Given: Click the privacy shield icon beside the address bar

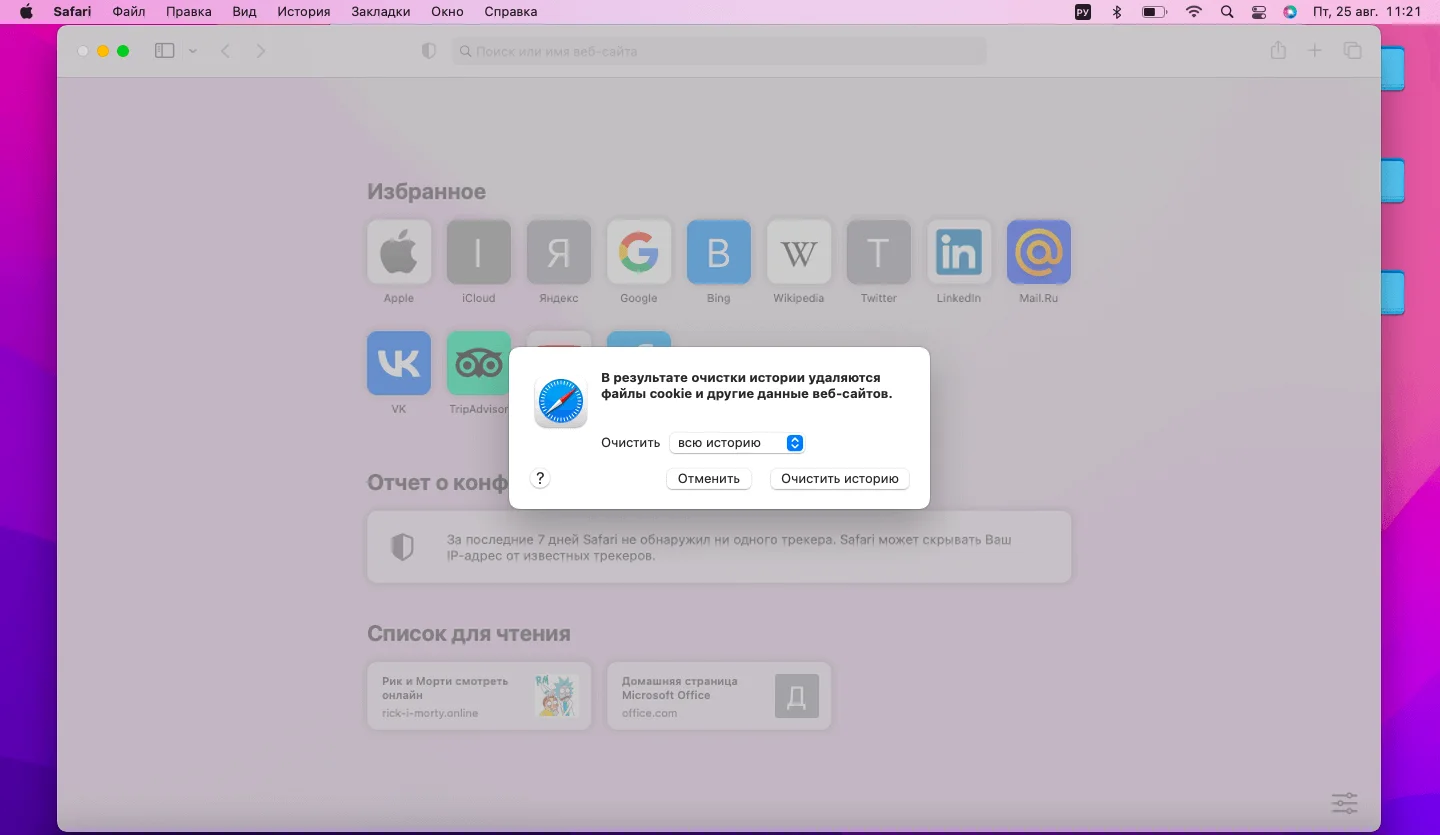Looking at the screenshot, I should (429, 51).
